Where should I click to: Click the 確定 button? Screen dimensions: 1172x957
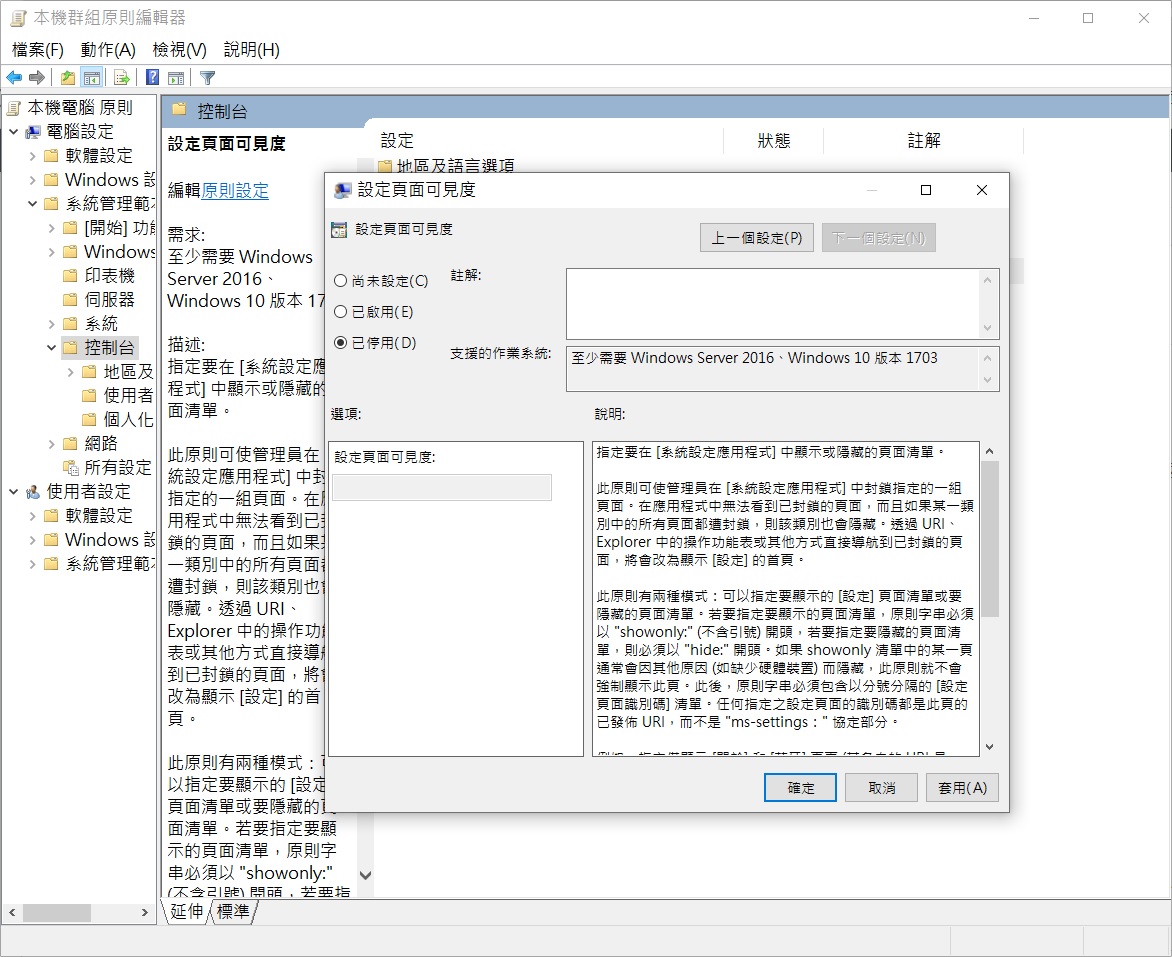(x=801, y=788)
